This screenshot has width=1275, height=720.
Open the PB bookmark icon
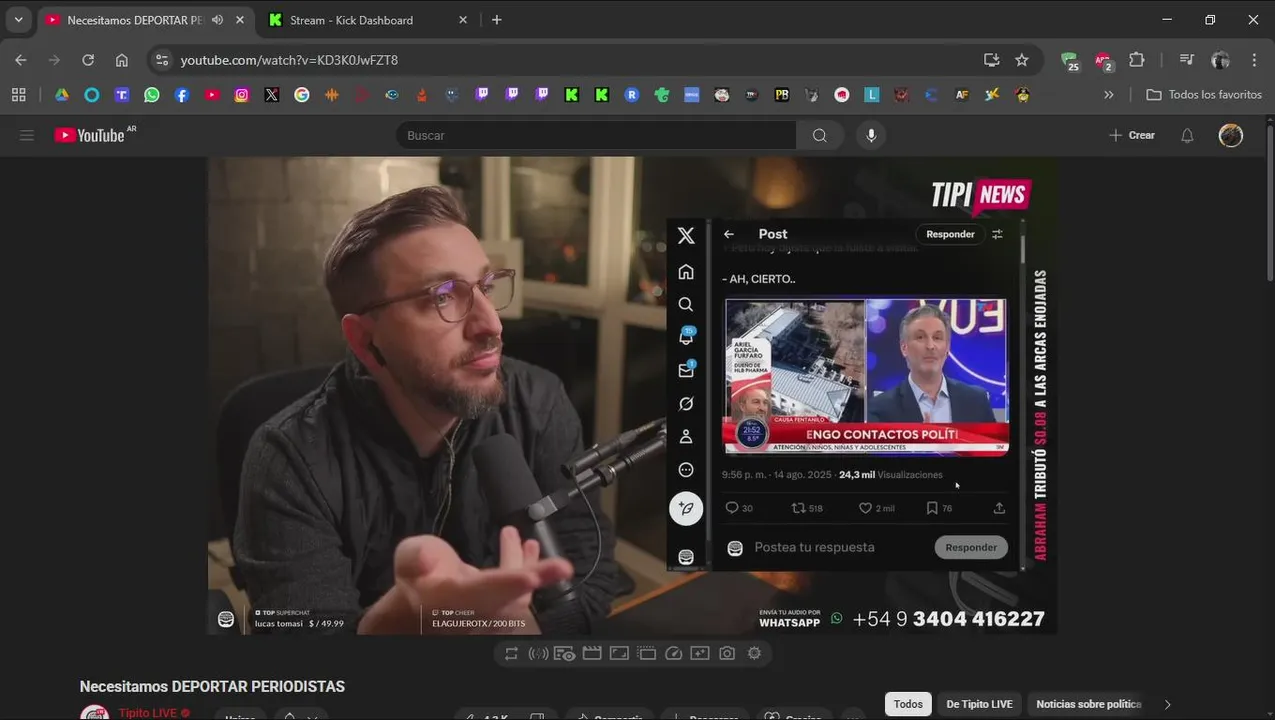tap(782, 95)
